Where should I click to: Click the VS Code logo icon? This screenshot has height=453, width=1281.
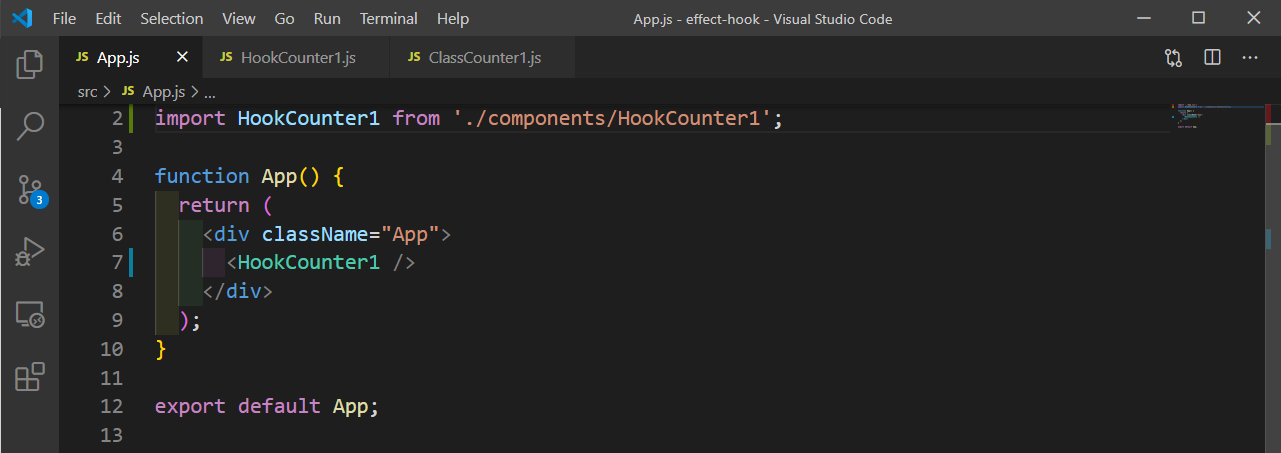coord(22,18)
